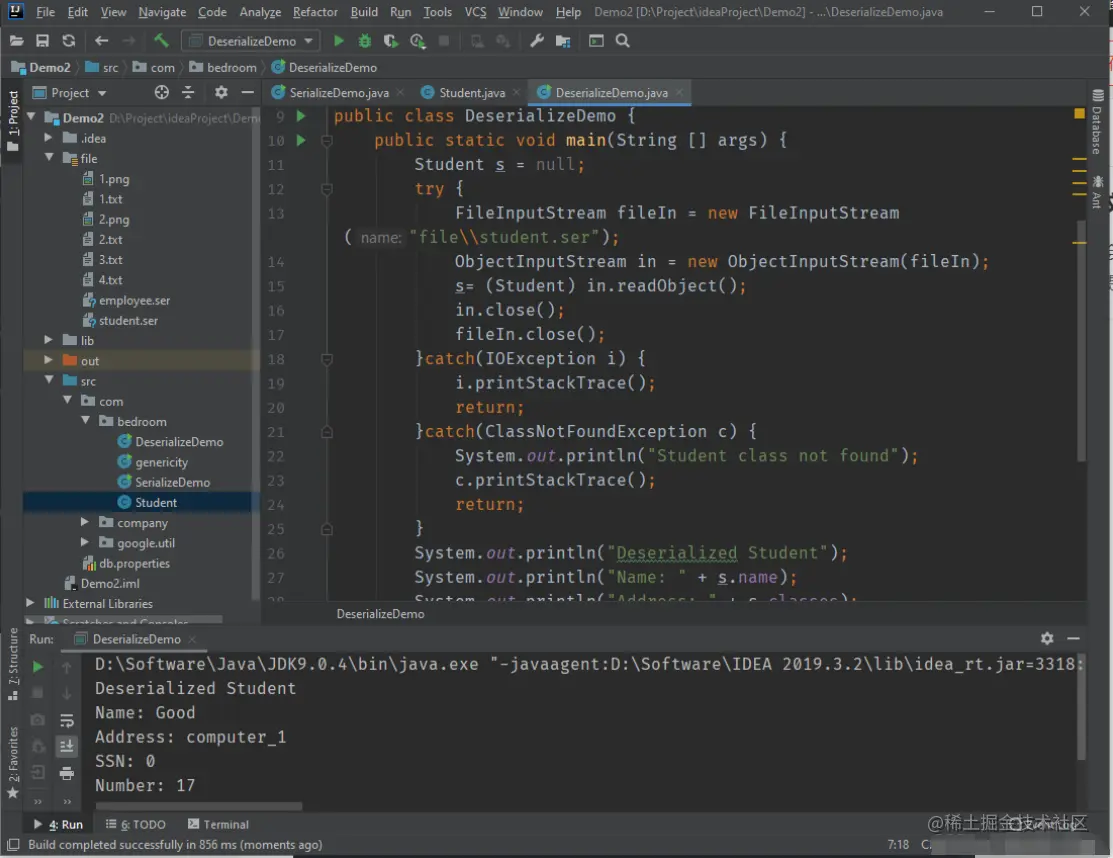Open the Analyze menu
The height and width of the screenshot is (858, 1113).
[x=260, y=12]
